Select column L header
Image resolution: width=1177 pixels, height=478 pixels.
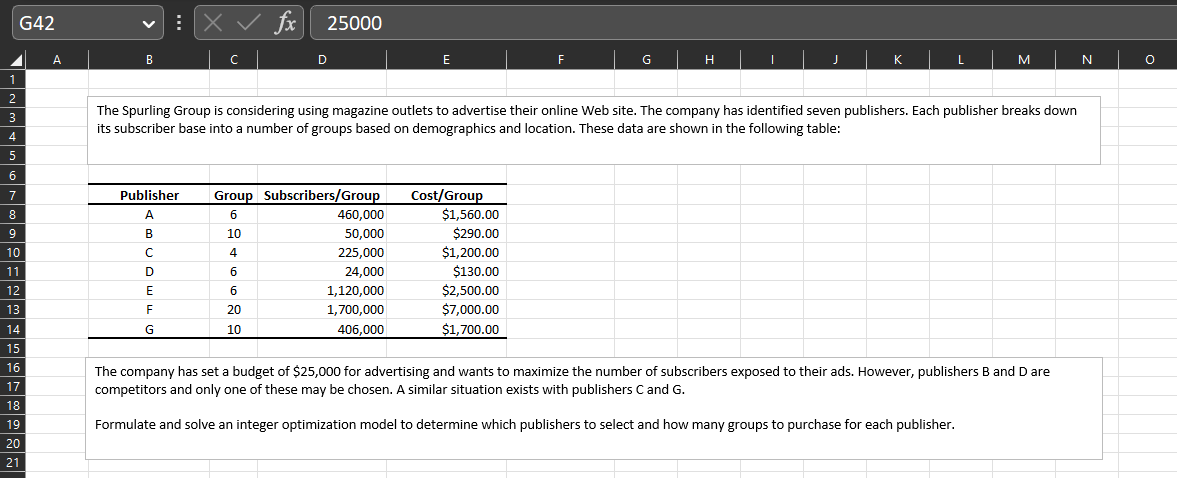(x=962, y=60)
